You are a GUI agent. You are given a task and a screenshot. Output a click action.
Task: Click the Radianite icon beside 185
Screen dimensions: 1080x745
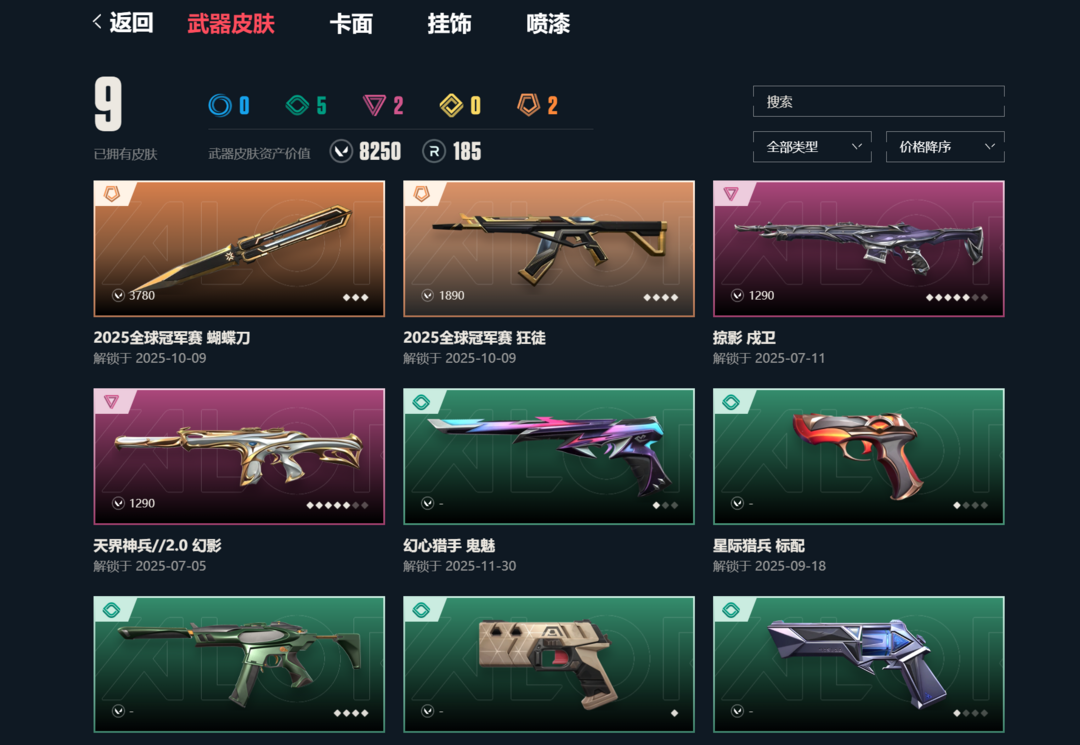coord(434,151)
